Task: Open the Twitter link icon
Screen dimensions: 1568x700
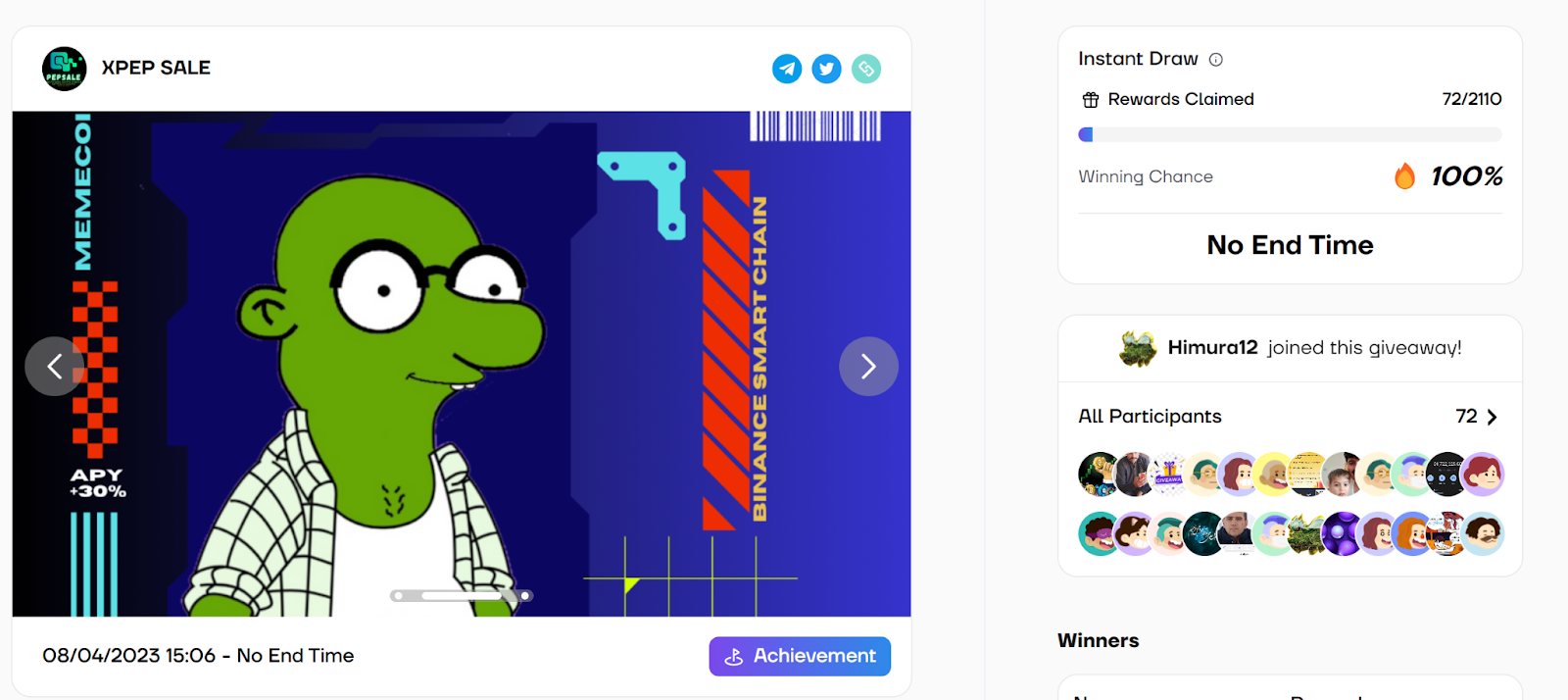Action: coord(827,69)
